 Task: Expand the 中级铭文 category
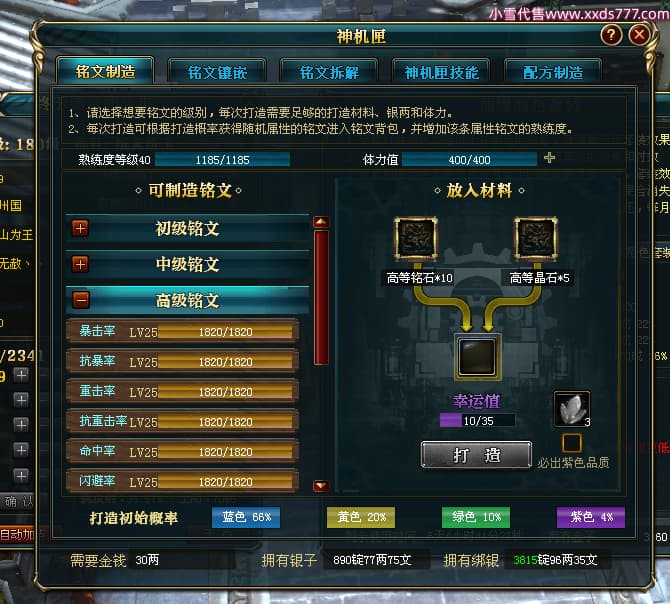pos(80,264)
